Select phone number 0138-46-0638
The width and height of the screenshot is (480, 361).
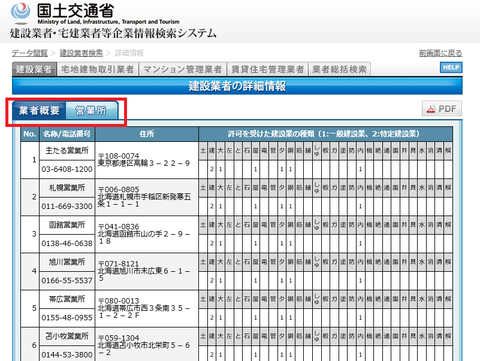tap(67, 243)
